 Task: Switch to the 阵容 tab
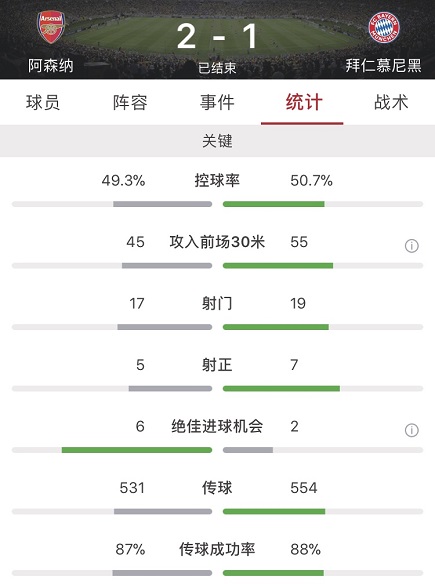130,102
